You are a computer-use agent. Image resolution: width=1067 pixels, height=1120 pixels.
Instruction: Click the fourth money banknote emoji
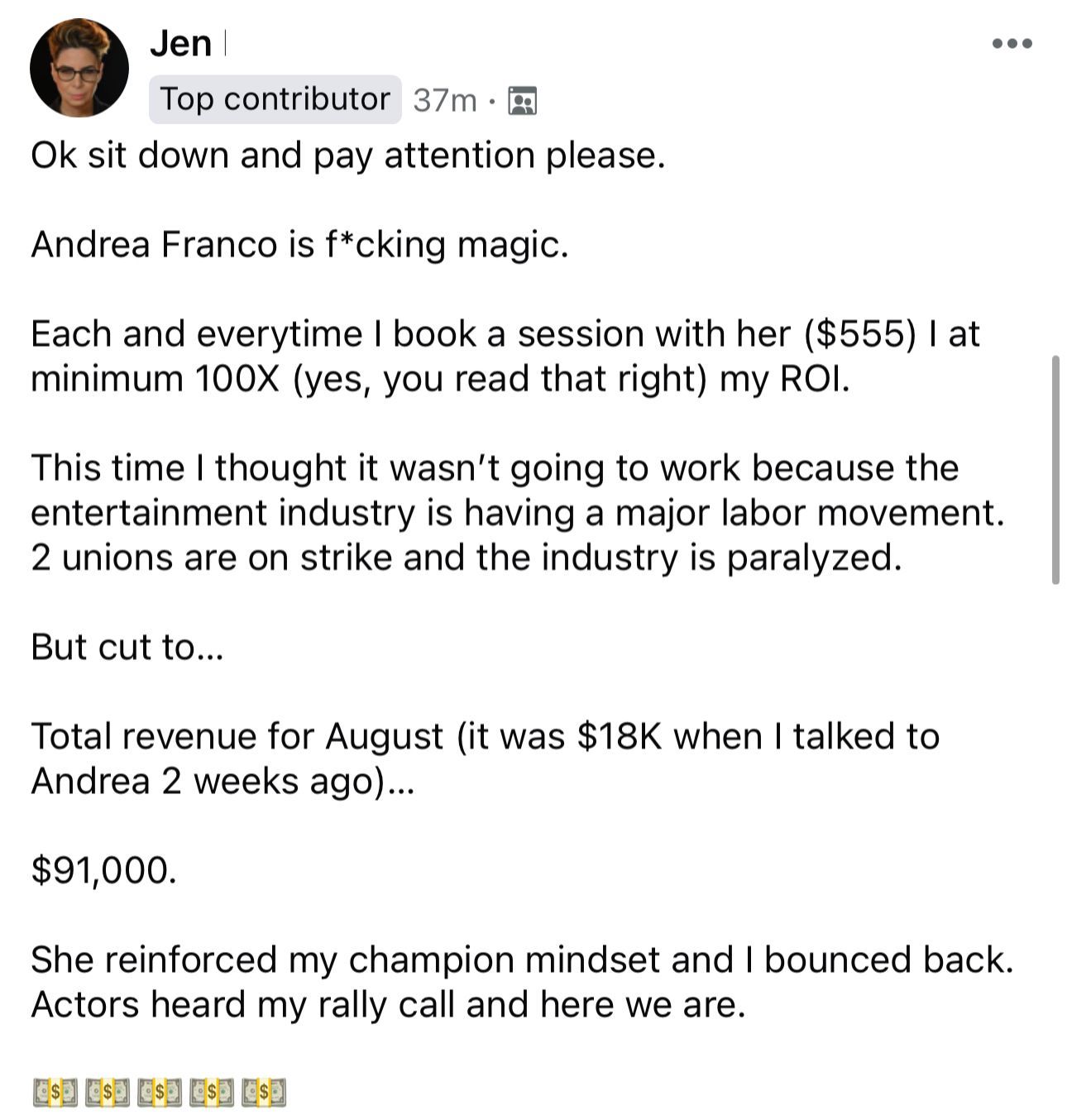pyautogui.click(x=212, y=1092)
